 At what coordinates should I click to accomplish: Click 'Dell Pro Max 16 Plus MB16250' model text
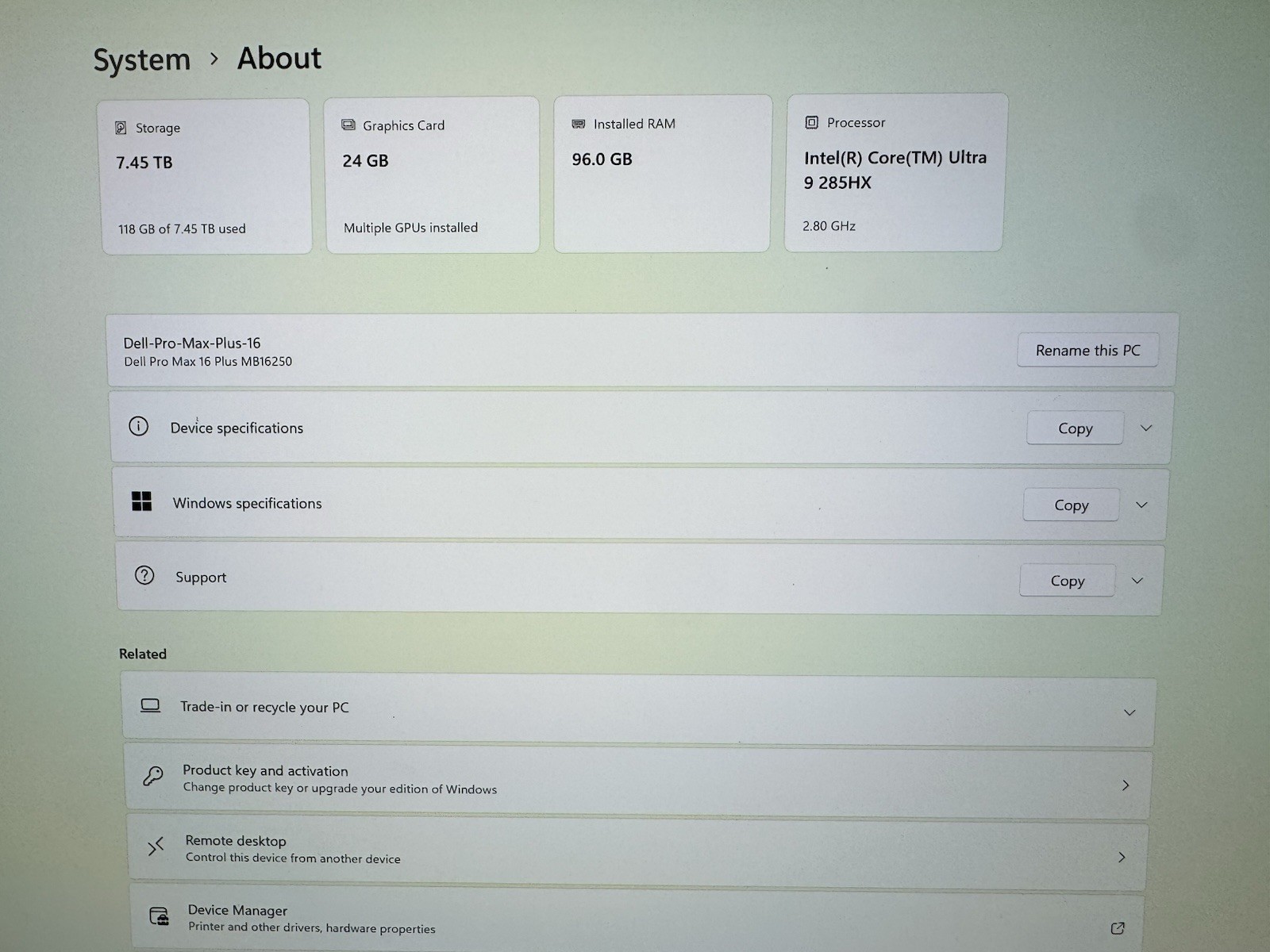(208, 361)
